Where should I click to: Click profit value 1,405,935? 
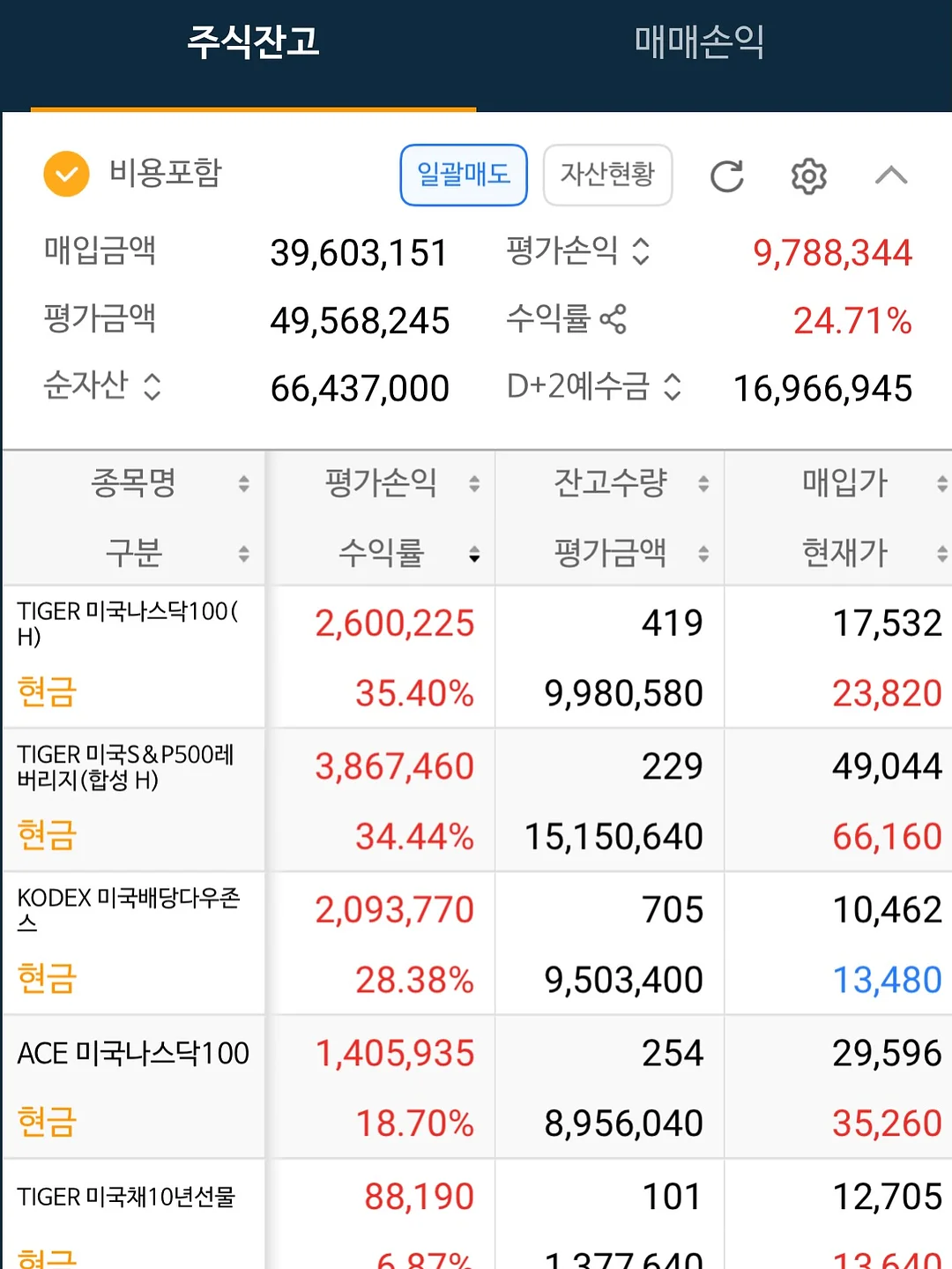pos(395,1053)
